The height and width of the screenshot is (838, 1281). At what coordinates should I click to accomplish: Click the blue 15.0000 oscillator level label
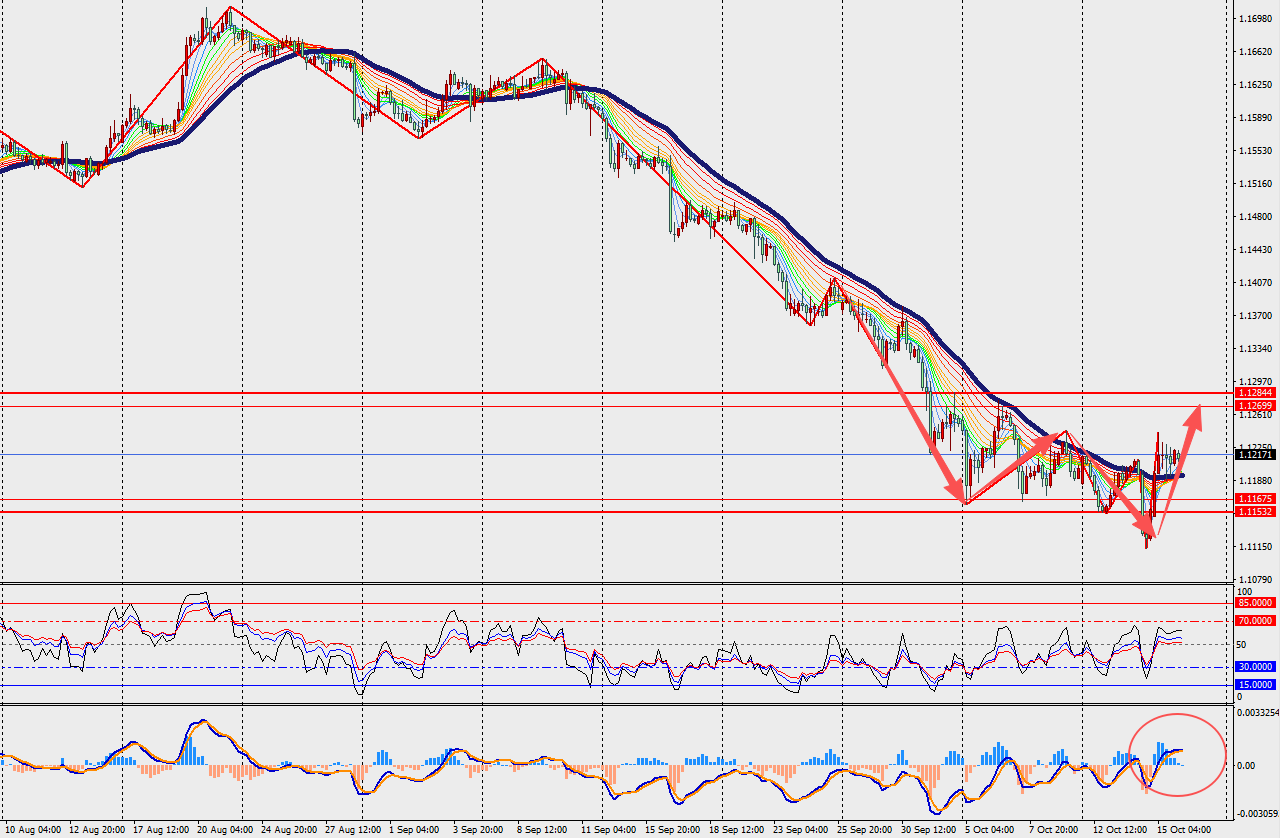(x=1255, y=685)
